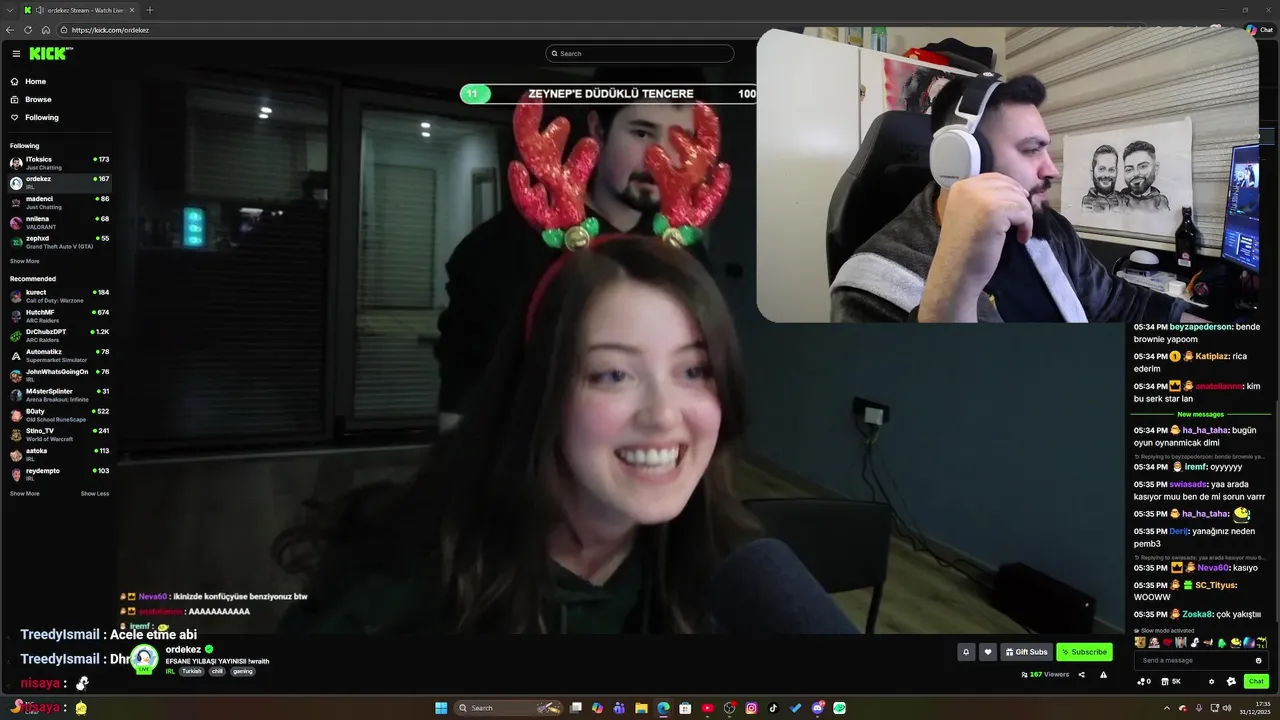This screenshot has width=1280, height=720.
Task: Select ordekez channel in Following list
Action: 60,182
